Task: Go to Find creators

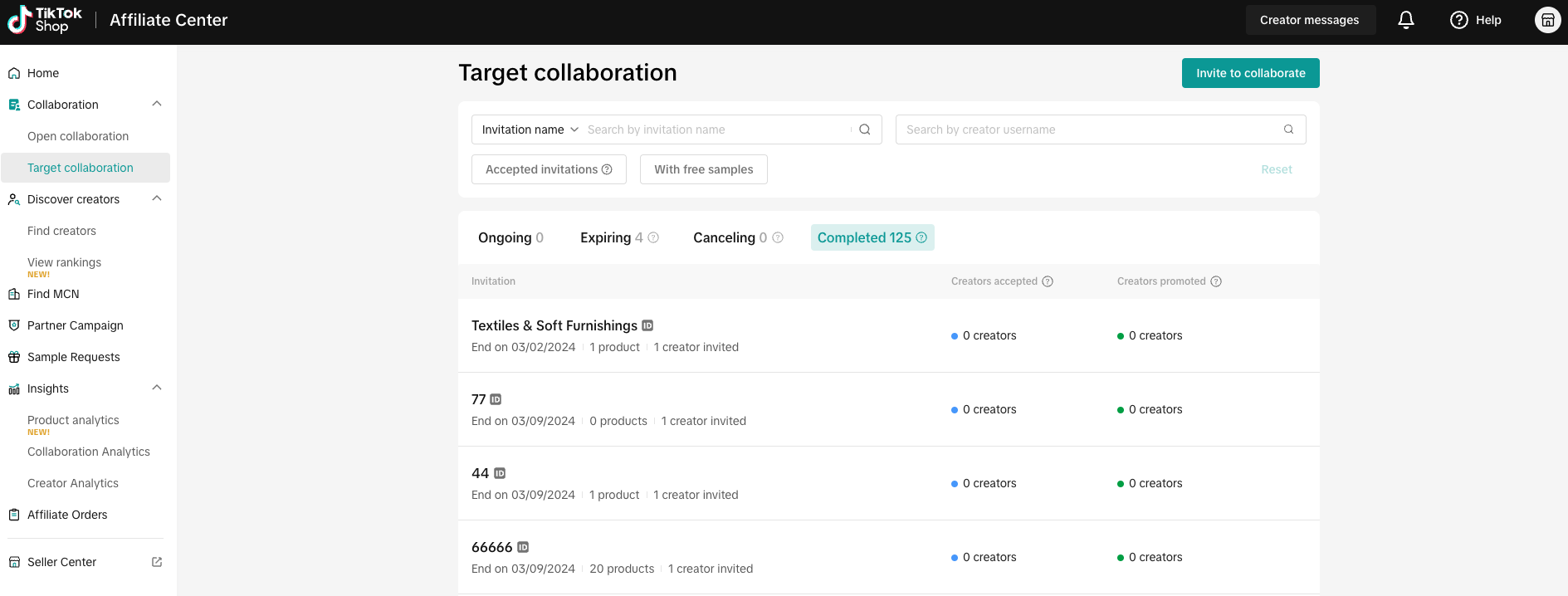Action: pos(61,231)
